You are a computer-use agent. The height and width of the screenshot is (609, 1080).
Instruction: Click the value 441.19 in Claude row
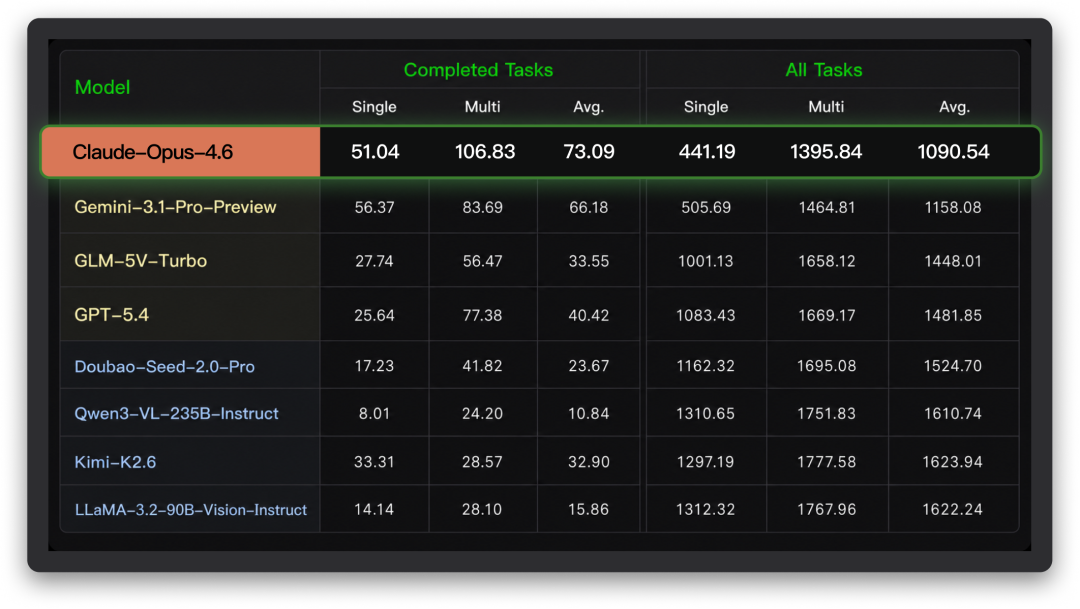click(707, 152)
